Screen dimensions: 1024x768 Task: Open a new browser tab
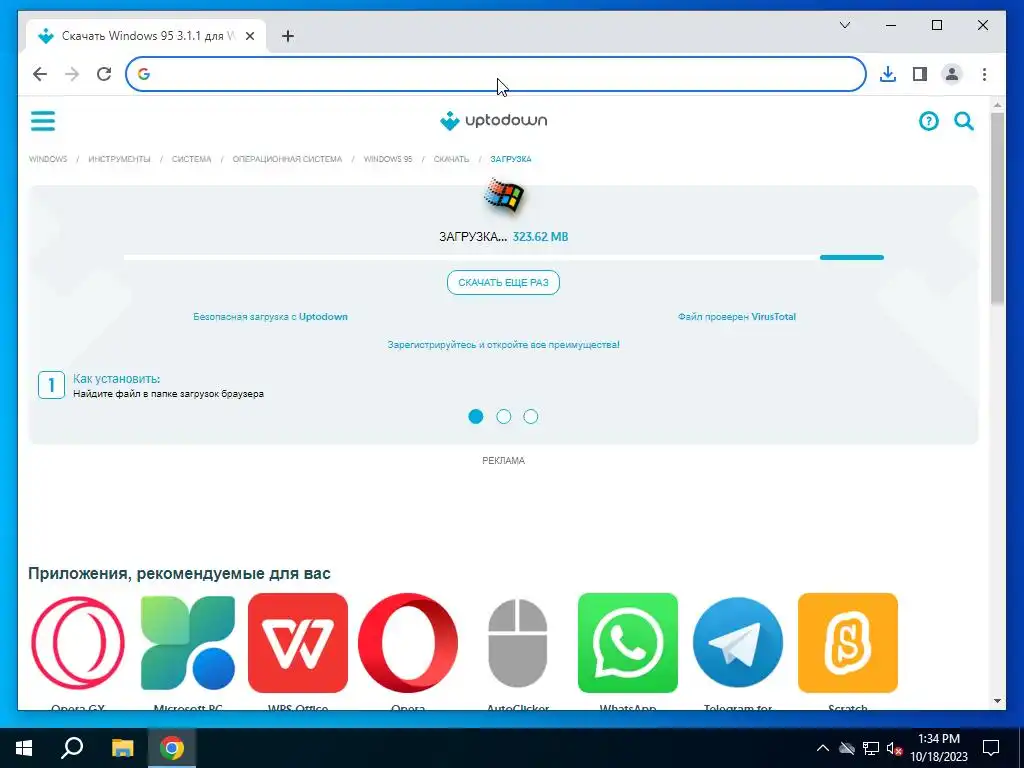coord(288,36)
